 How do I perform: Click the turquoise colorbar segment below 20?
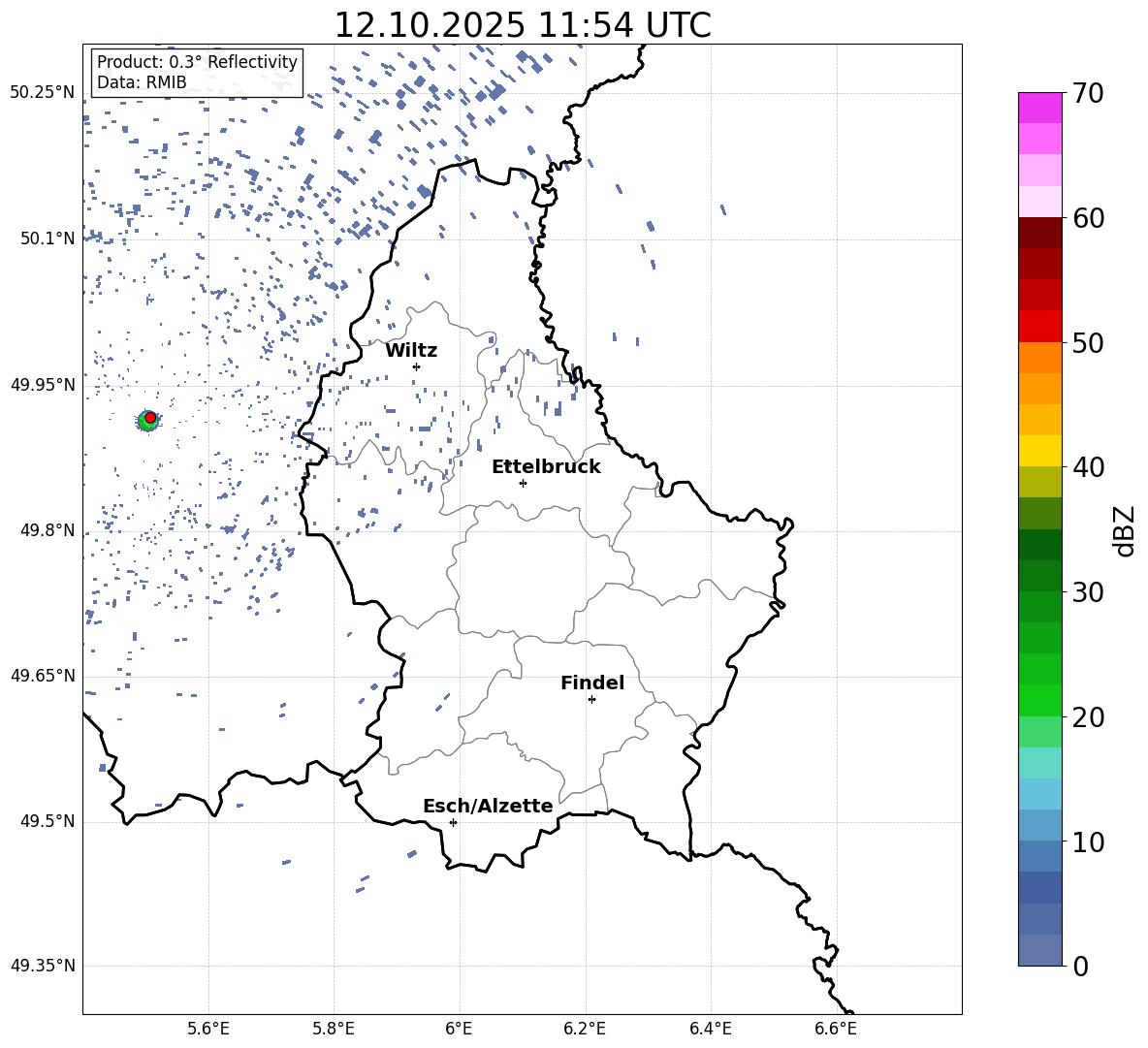[1040, 763]
